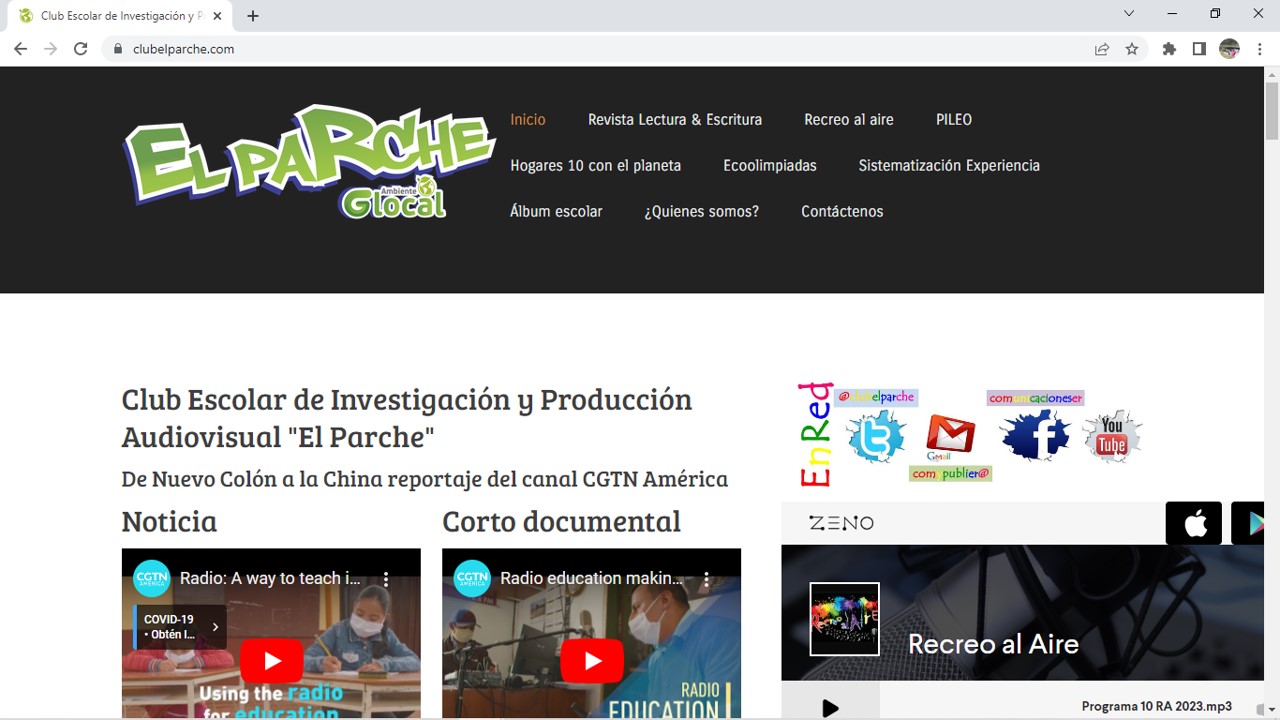Share this page from address bar
The width and height of the screenshot is (1280, 720).
(x=1101, y=49)
